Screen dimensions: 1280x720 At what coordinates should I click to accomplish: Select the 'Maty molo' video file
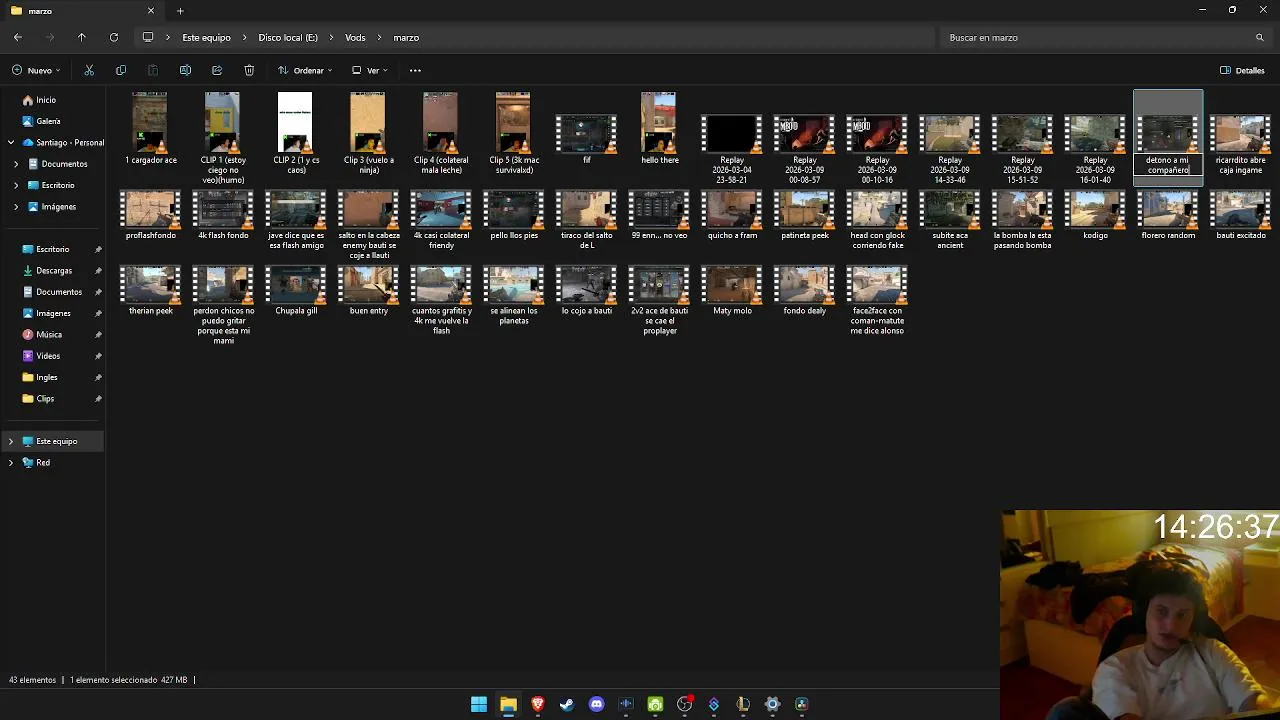click(x=732, y=291)
